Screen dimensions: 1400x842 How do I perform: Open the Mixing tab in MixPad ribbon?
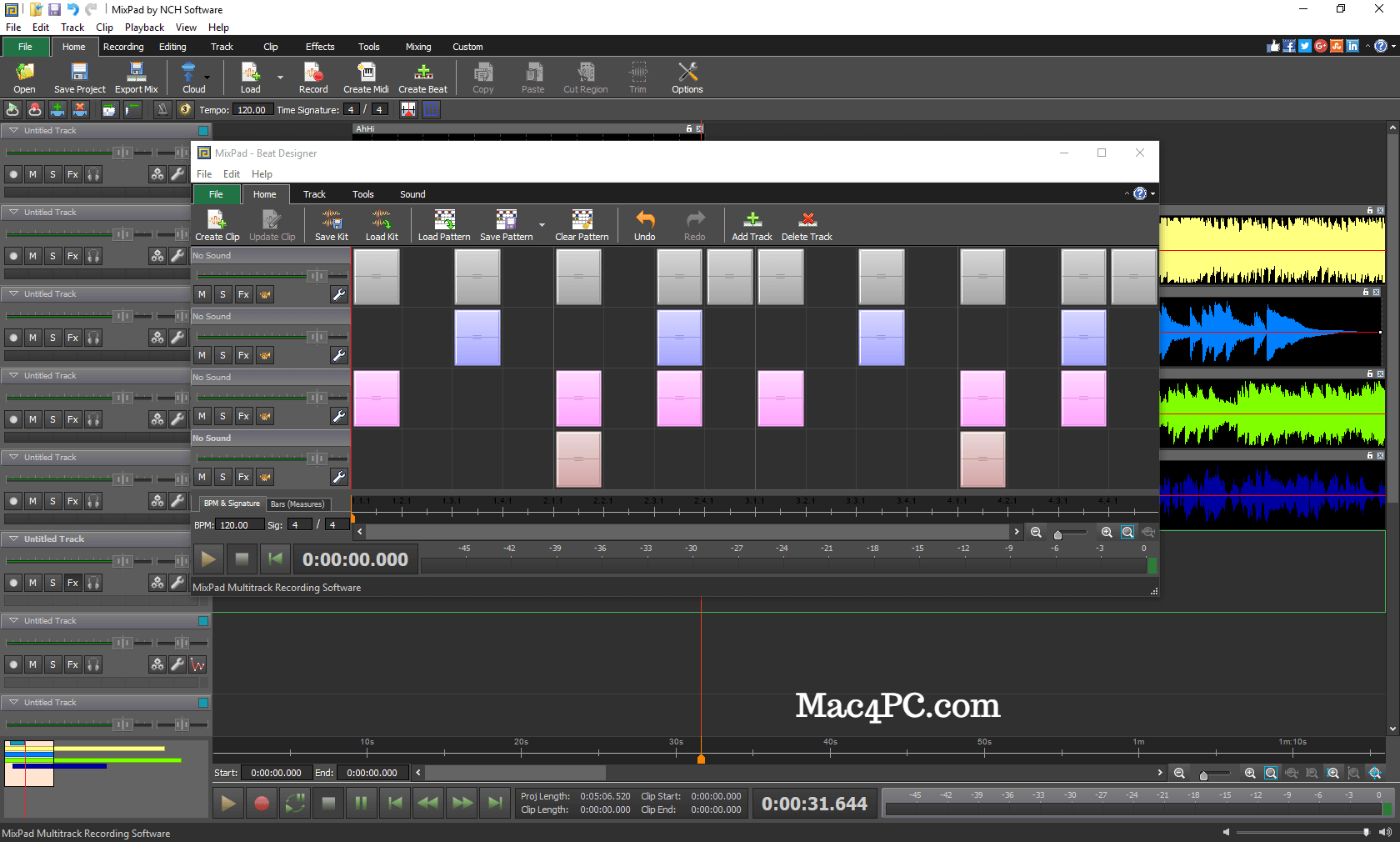tap(418, 47)
